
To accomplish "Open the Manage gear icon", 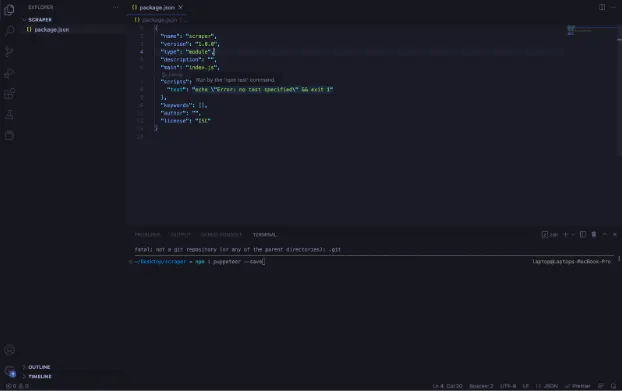I will click(x=9, y=371).
